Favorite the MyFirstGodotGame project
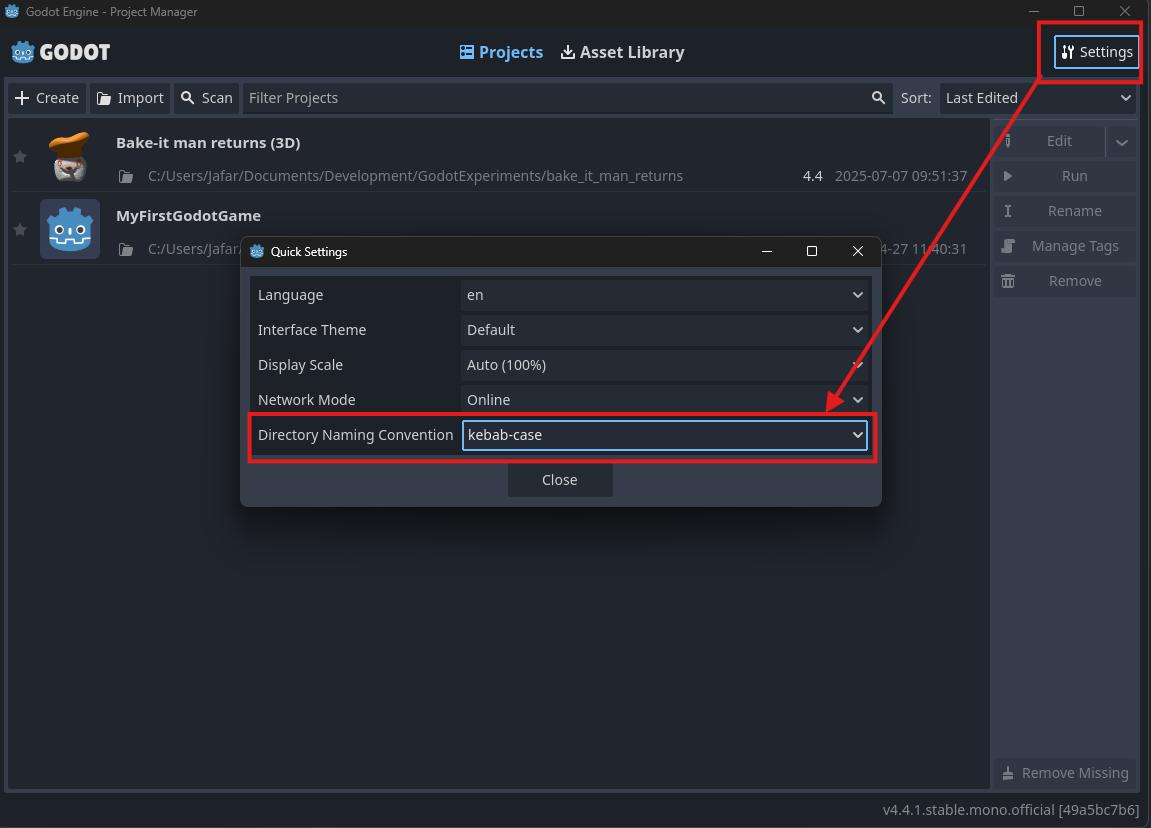Image resolution: width=1151 pixels, height=828 pixels. coord(21,230)
